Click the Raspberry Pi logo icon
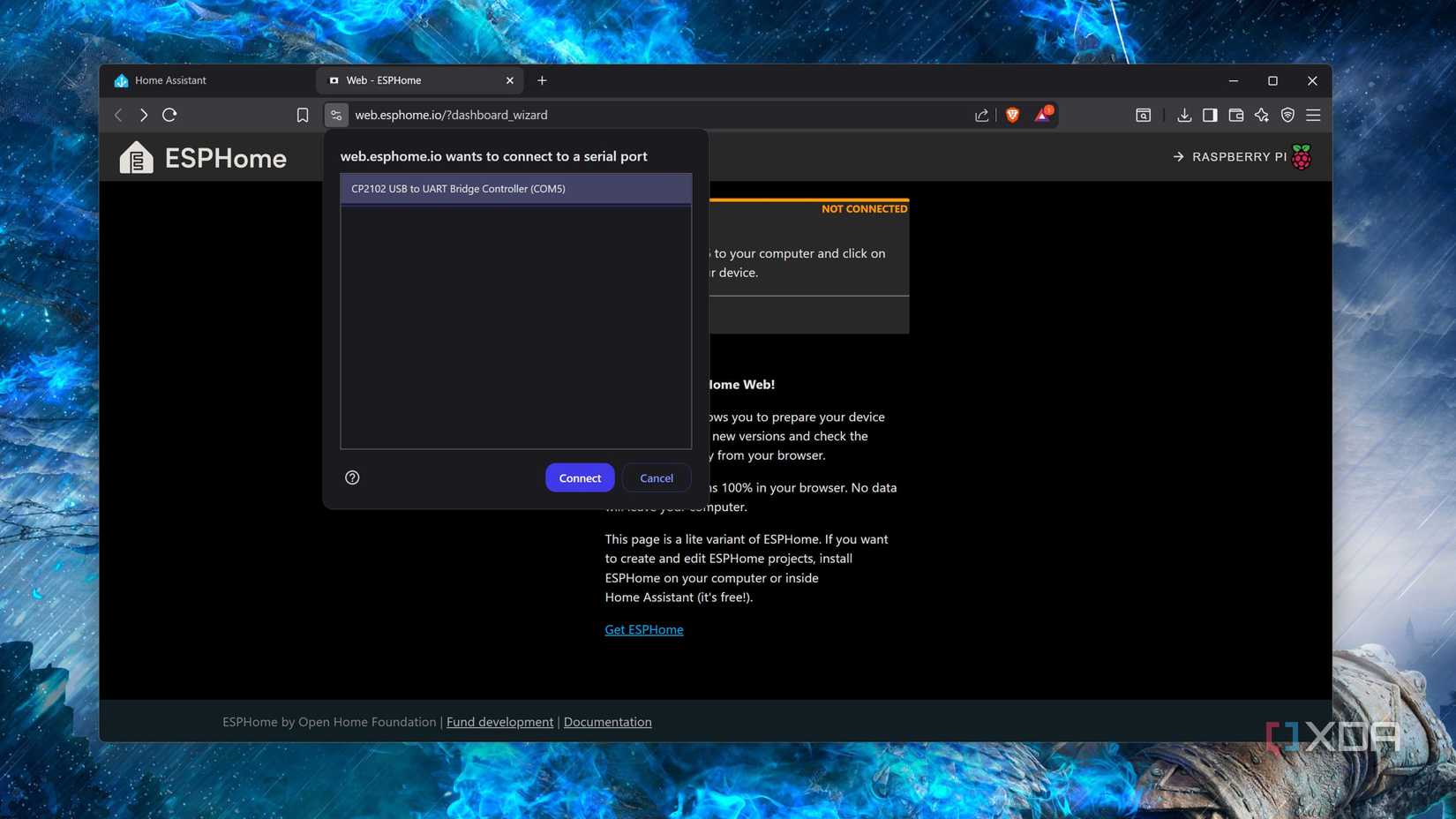This screenshot has height=819, width=1456. click(x=1302, y=157)
